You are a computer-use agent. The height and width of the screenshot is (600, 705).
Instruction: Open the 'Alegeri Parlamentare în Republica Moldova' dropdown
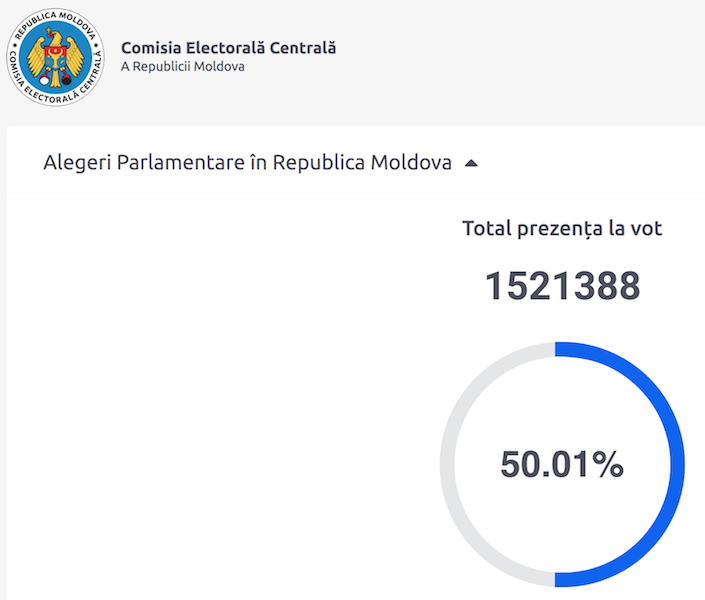click(x=247, y=162)
